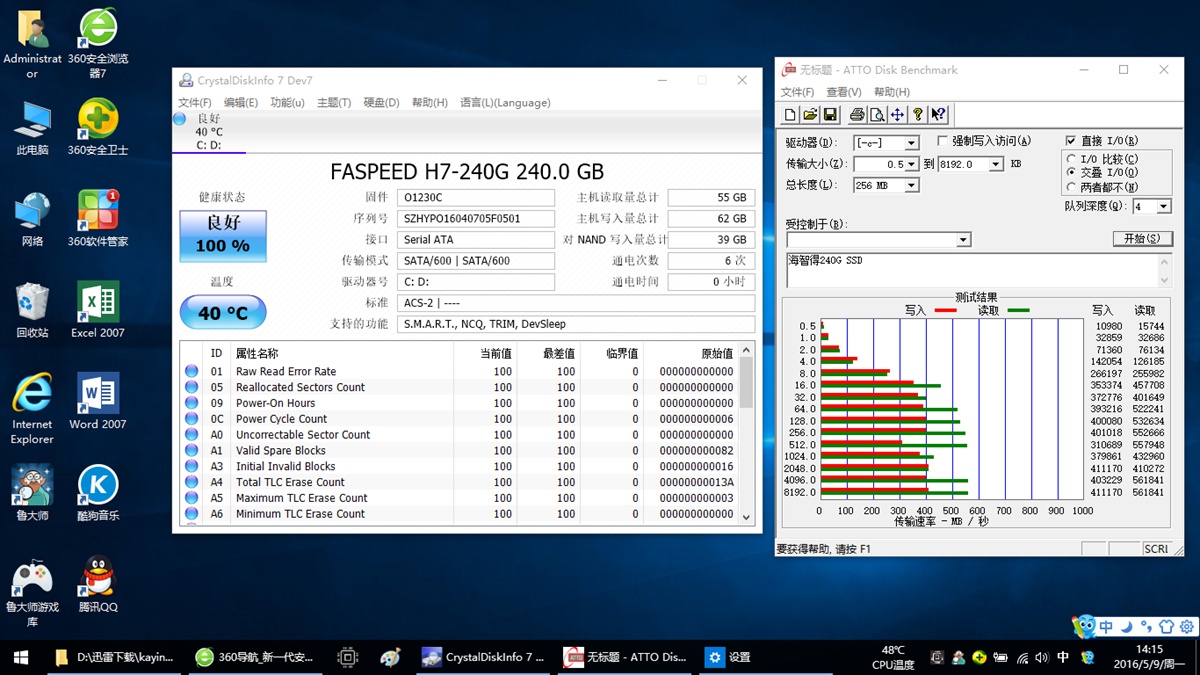Click the Open folder icon in ATTO toolbar
Image resolution: width=1200 pixels, height=675 pixels.
pyautogui.click(x=810, y=115)
